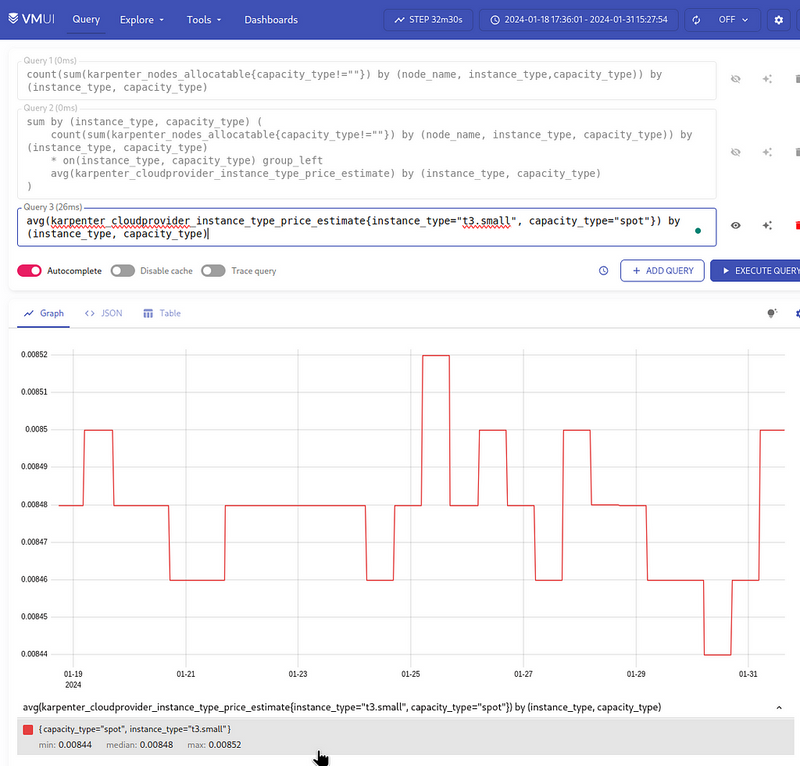
Task: Open the time range picker
Action: [x=578, y=20]
